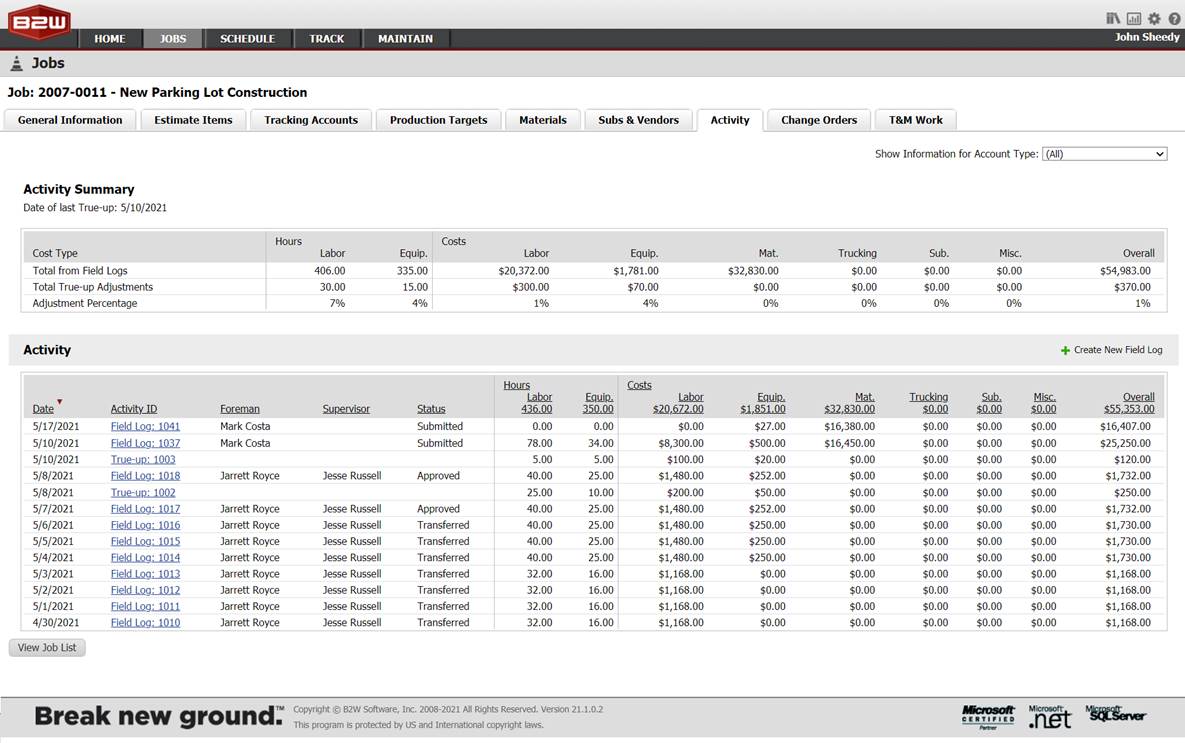Sort by Activity ID column header

click(x=134, y=409)
